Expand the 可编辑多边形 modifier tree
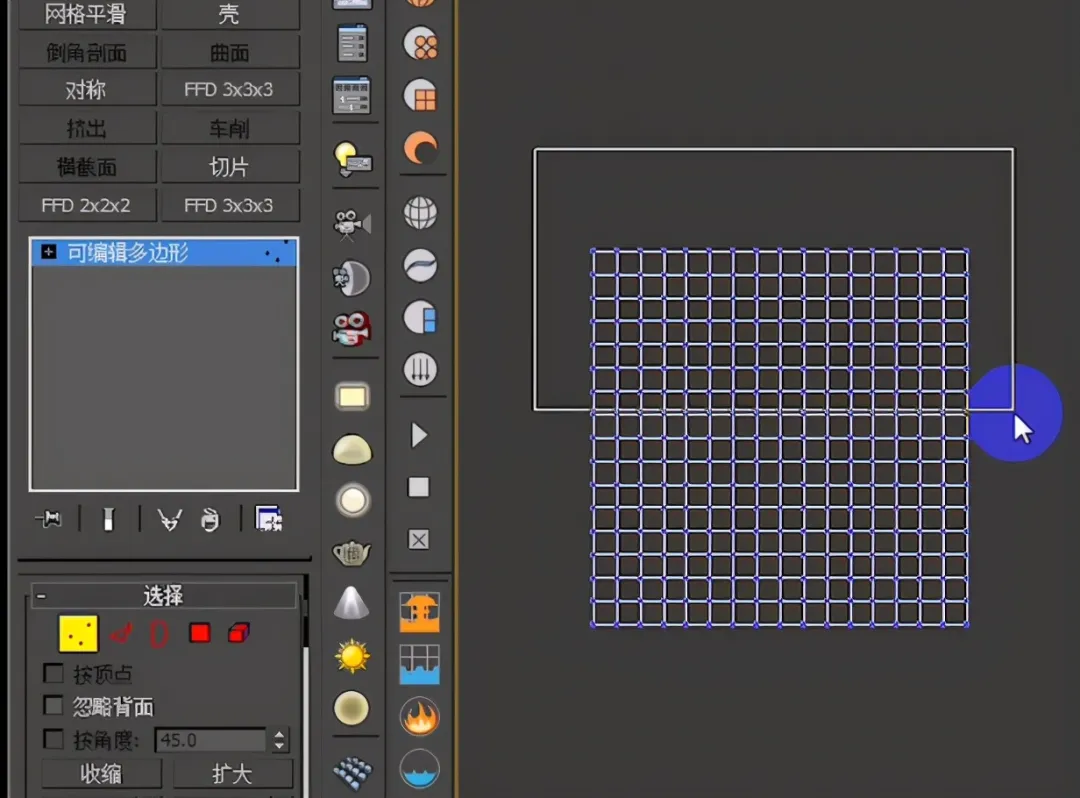This screenshot has width=1080, height=798. click(47, 252)
